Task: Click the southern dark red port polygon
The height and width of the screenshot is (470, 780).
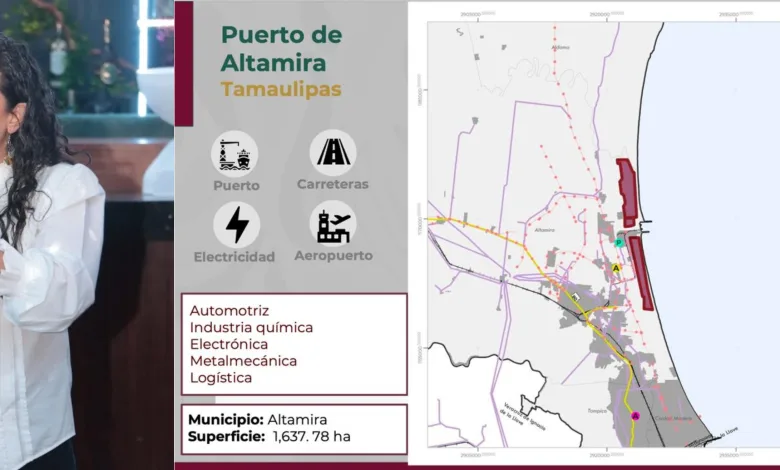Action: pos(641,272)
